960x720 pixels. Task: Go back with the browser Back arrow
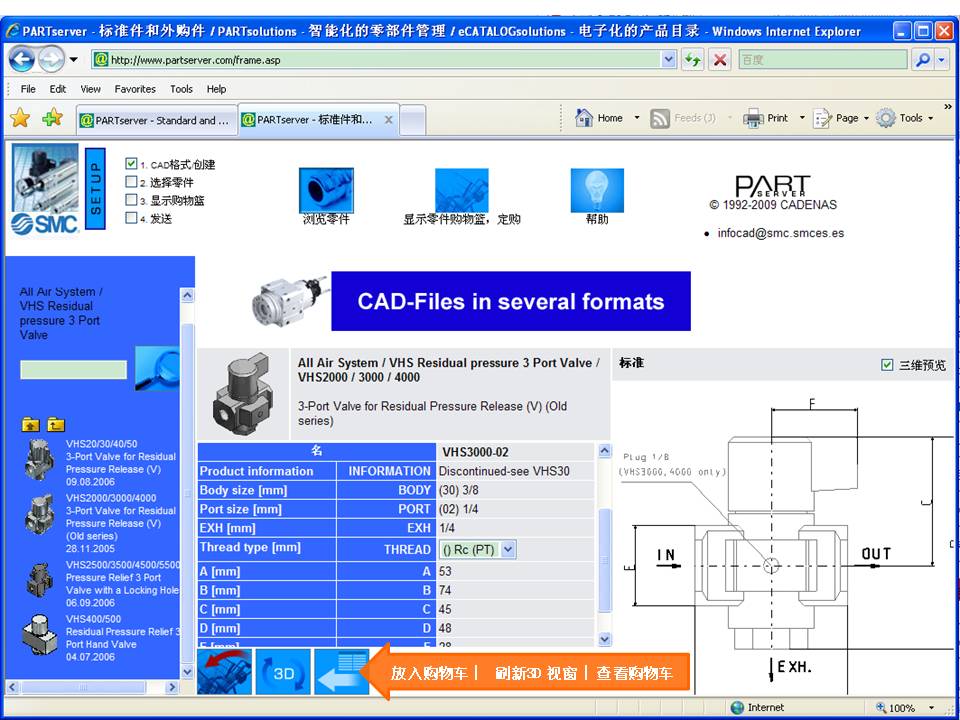click(x=22, y=60)
